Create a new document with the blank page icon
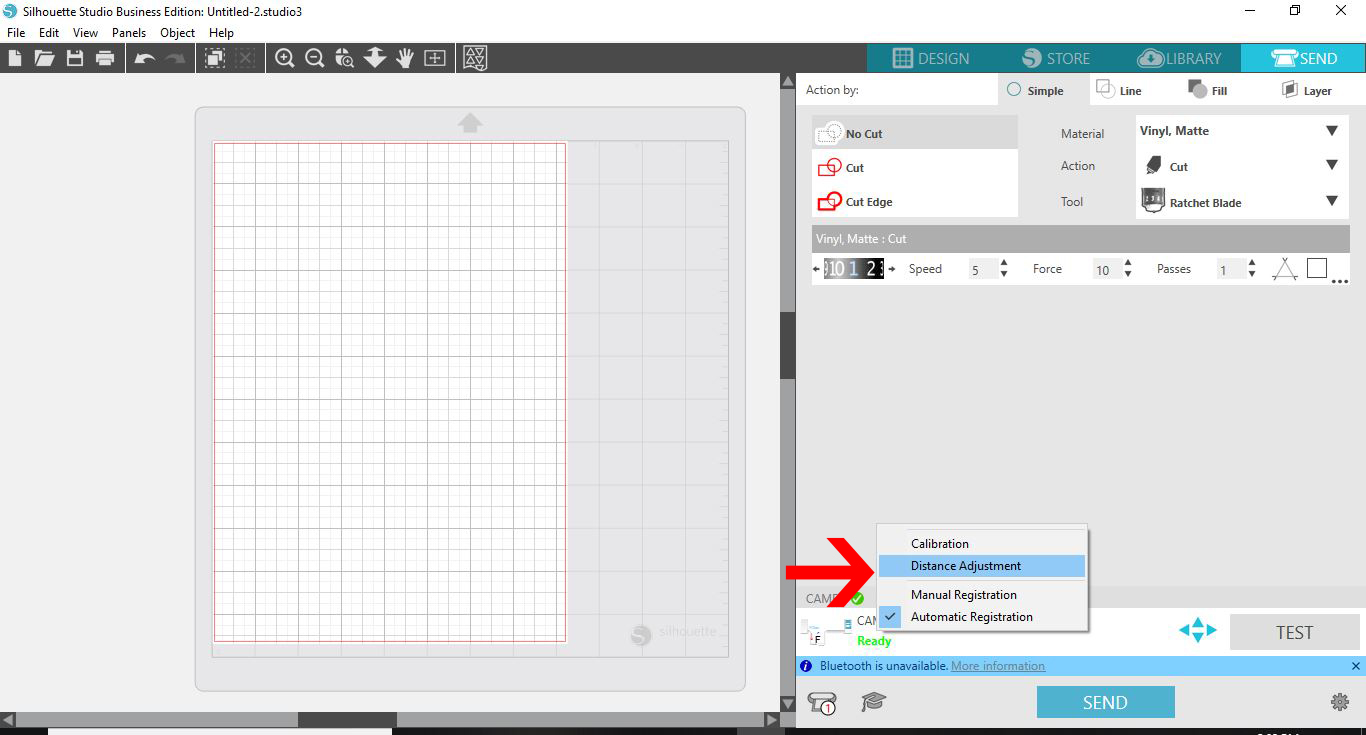The height and width of the screenshot is (735, 1366). pyautogui.click(x=15, y=58)
